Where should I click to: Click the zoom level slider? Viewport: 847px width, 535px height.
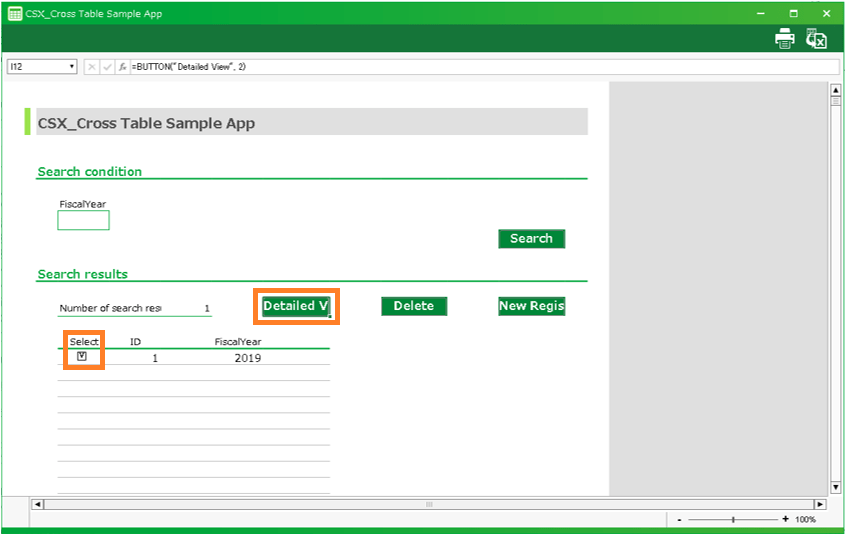tap(733, 519)
